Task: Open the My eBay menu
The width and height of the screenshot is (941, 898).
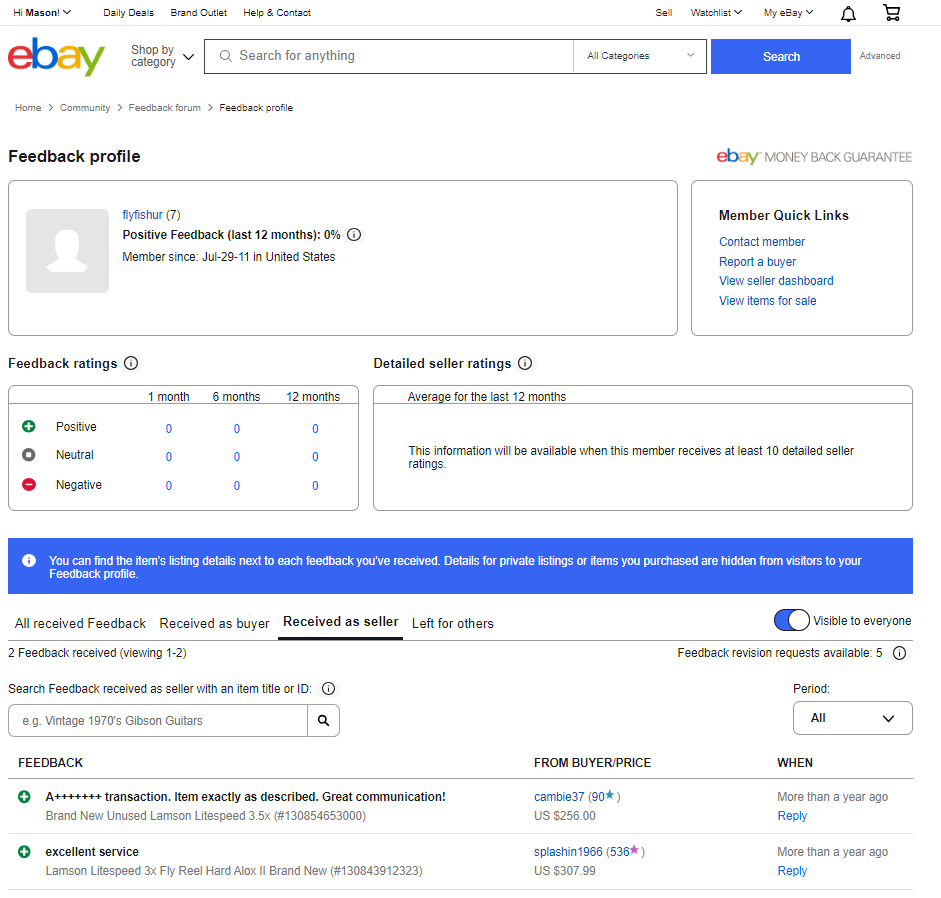Action: coord(788,13)
